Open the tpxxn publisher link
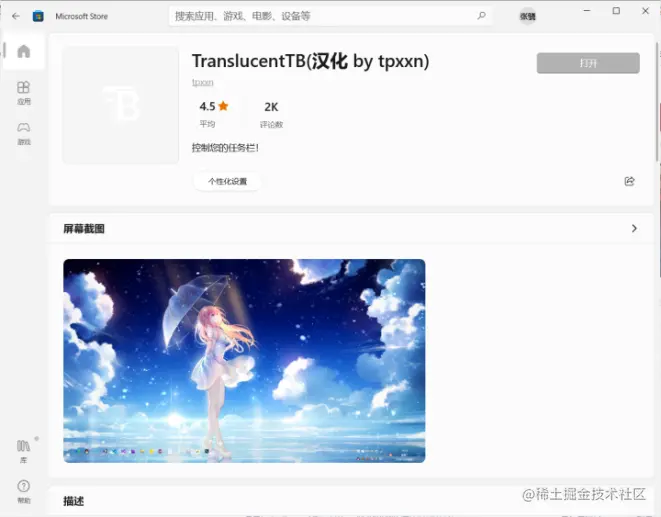 [203, 82]
